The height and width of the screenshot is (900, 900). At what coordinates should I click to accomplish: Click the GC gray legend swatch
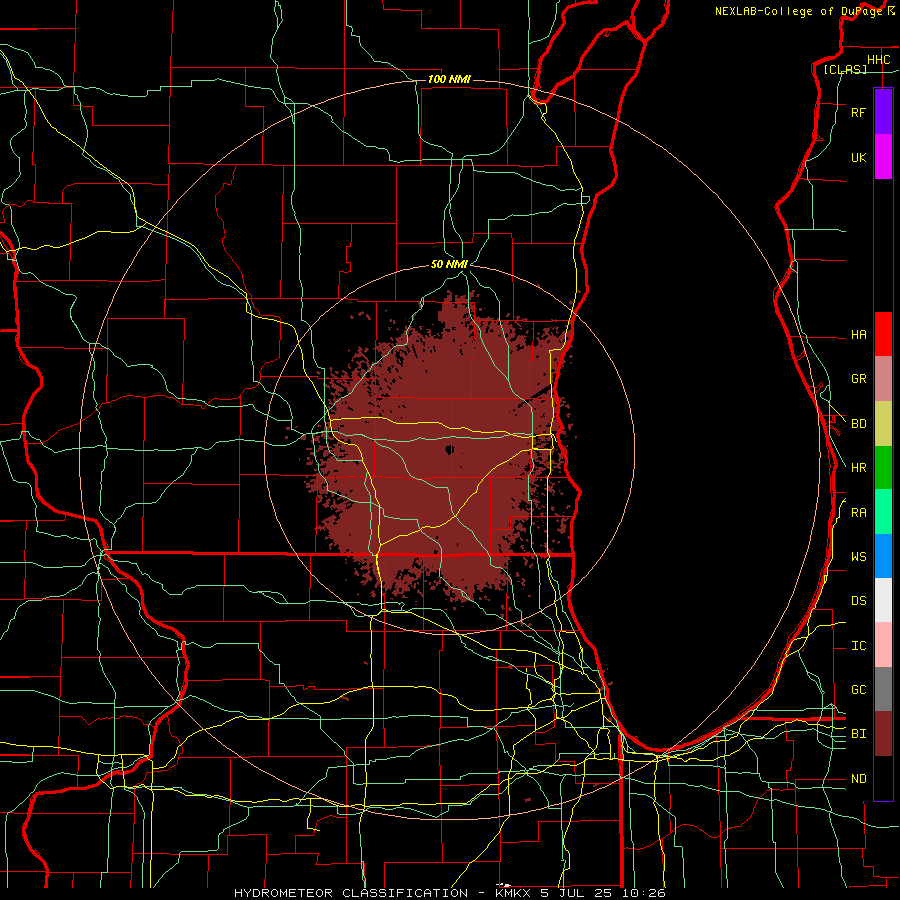[x=883, y=689]
